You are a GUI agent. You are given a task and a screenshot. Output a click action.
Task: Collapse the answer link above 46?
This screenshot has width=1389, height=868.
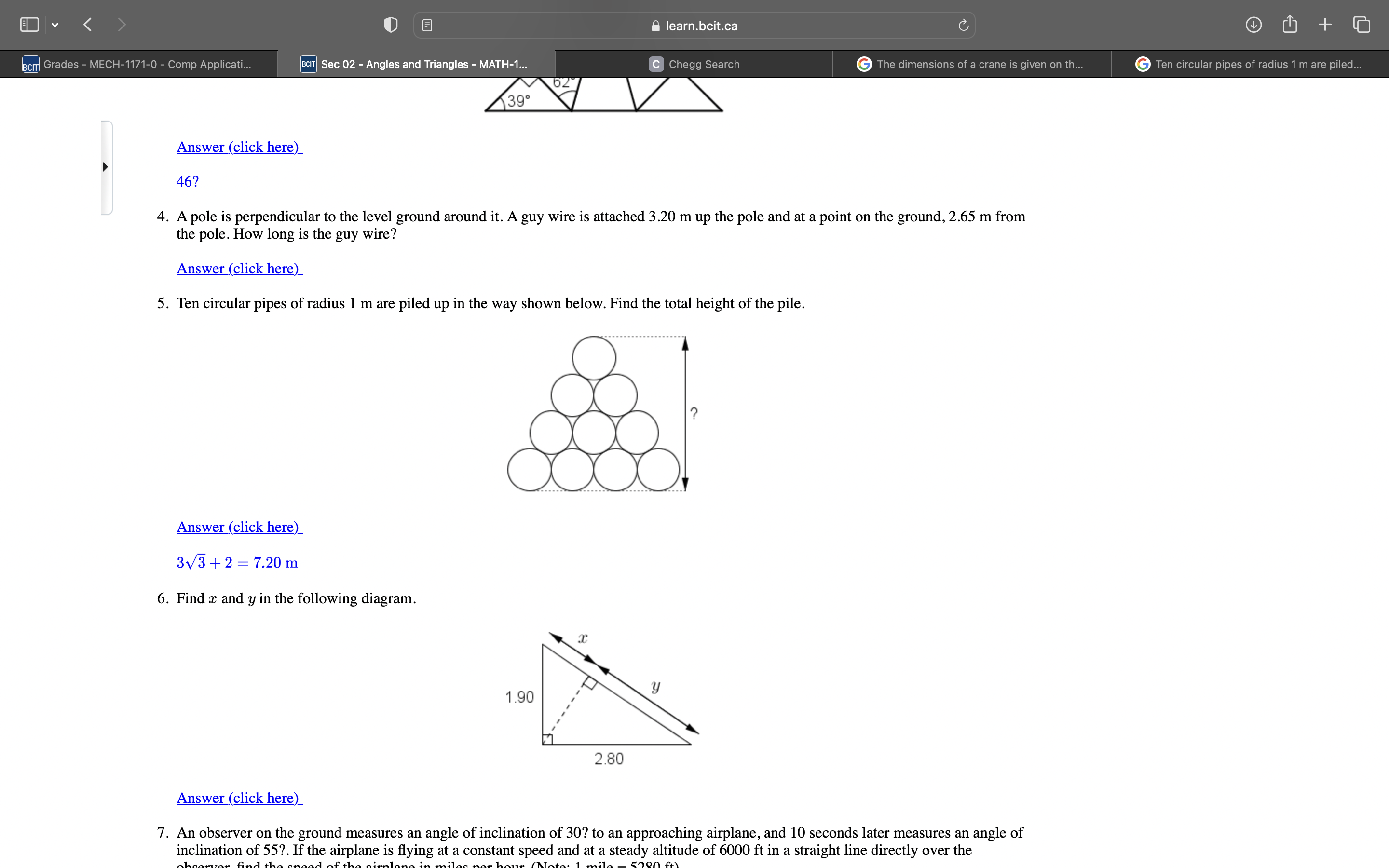[239, 147]
